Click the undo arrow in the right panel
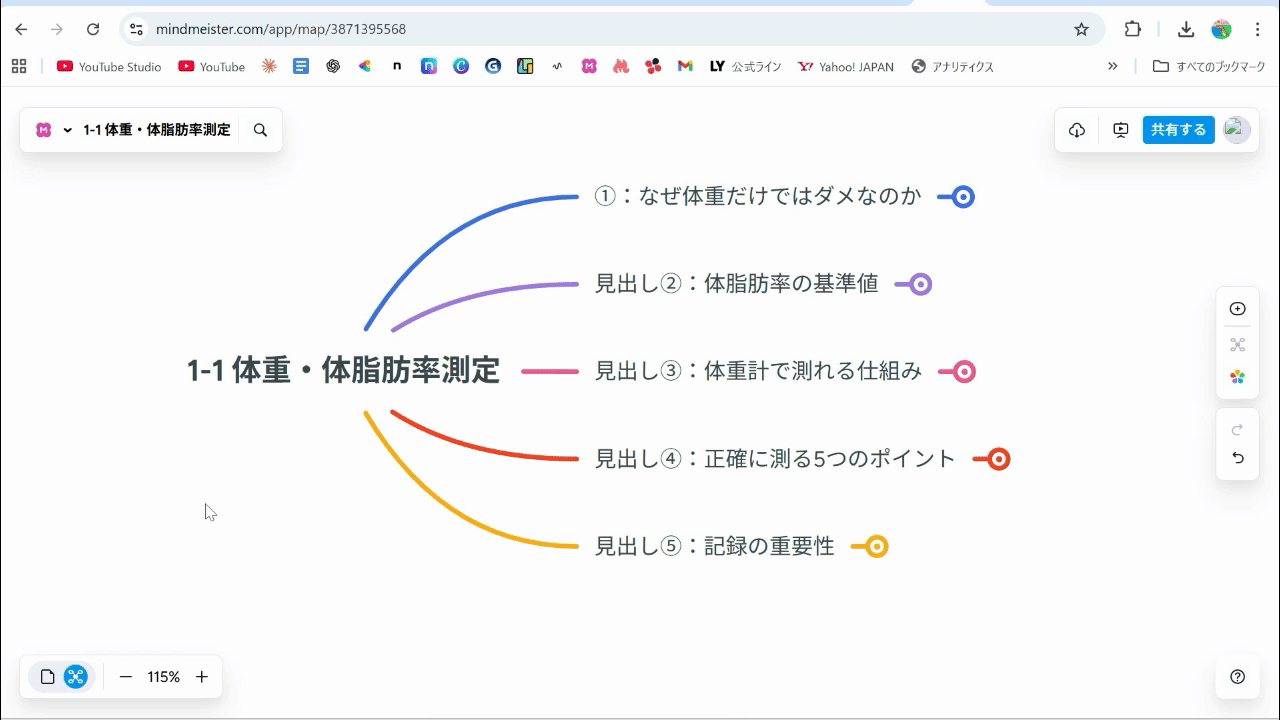Screen dimensions: 1280x720 click(x=1237, y=458)
